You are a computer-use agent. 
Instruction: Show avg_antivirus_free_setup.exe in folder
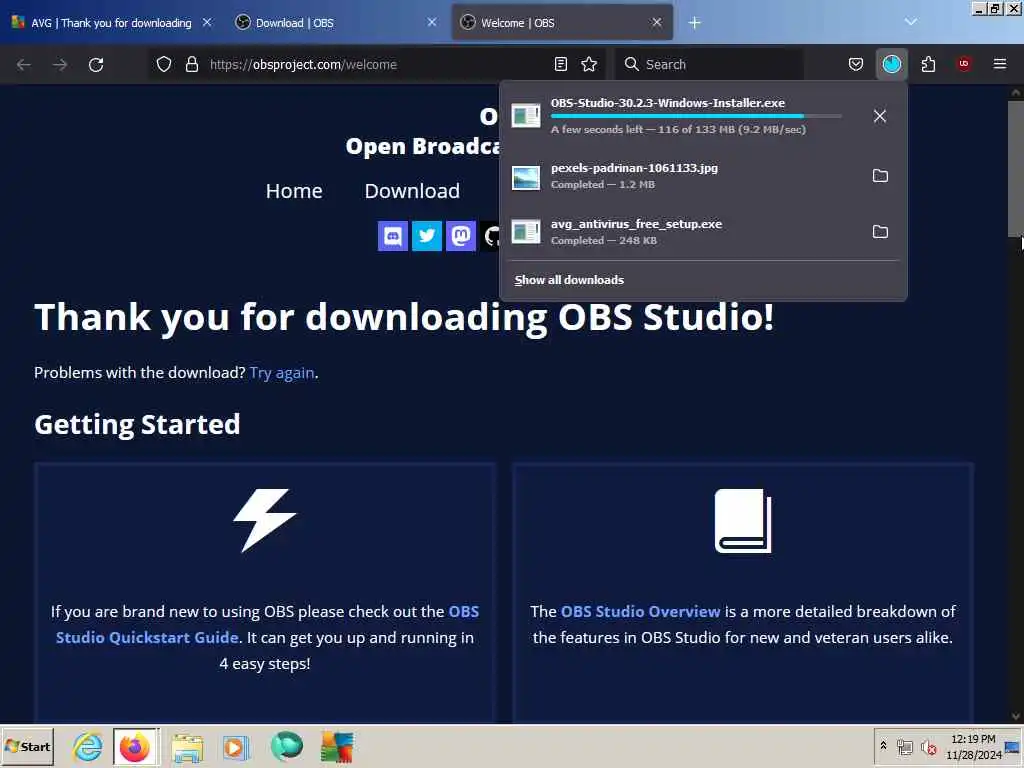coord(880,232)
